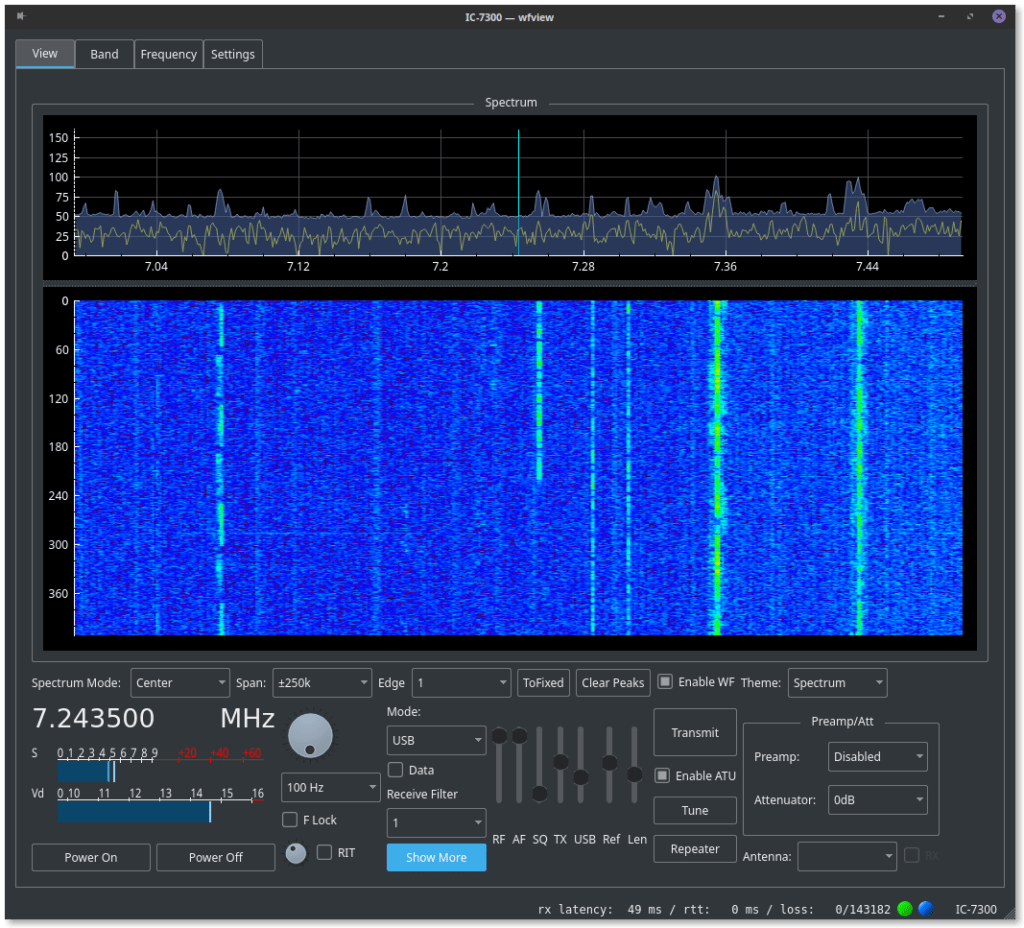The image size is (1024, 928).
Task: Click the green connection status indicator
Action: point(904,909)
